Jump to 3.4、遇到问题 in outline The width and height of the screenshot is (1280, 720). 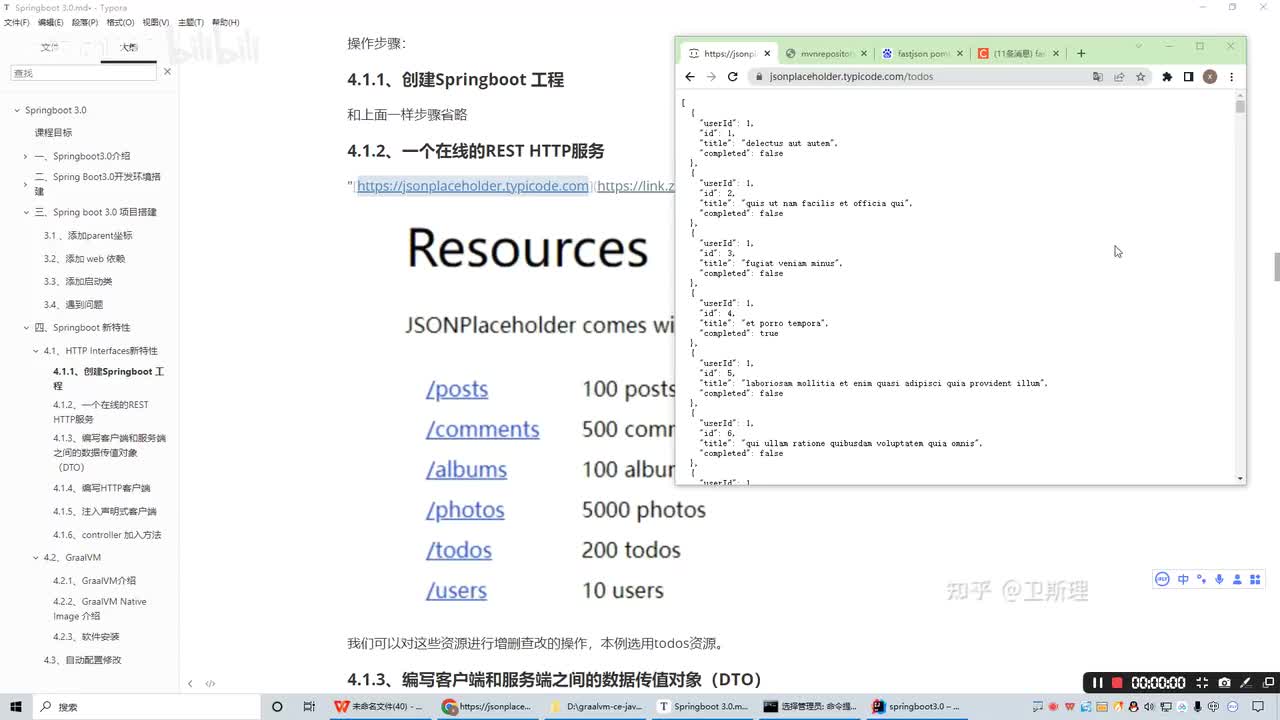tap(73, 305)
